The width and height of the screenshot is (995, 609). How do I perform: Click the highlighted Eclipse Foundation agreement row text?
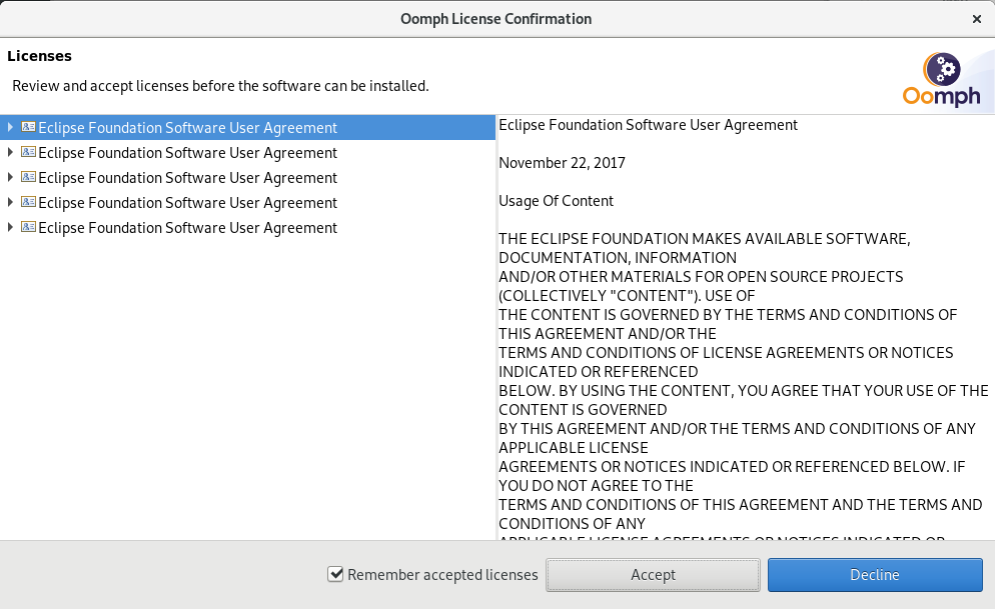188,128
